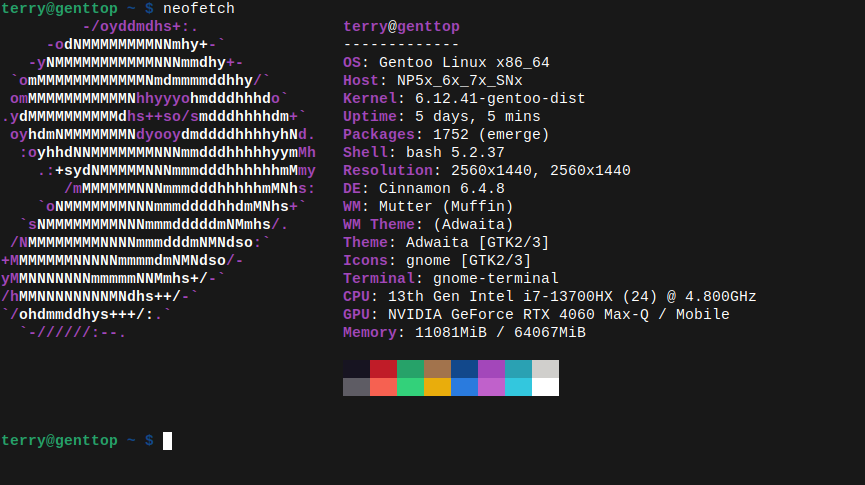Click the DE: Cinnamon 6.4.8 line
The width and height of the screenshot is (865, 485).
424,189
